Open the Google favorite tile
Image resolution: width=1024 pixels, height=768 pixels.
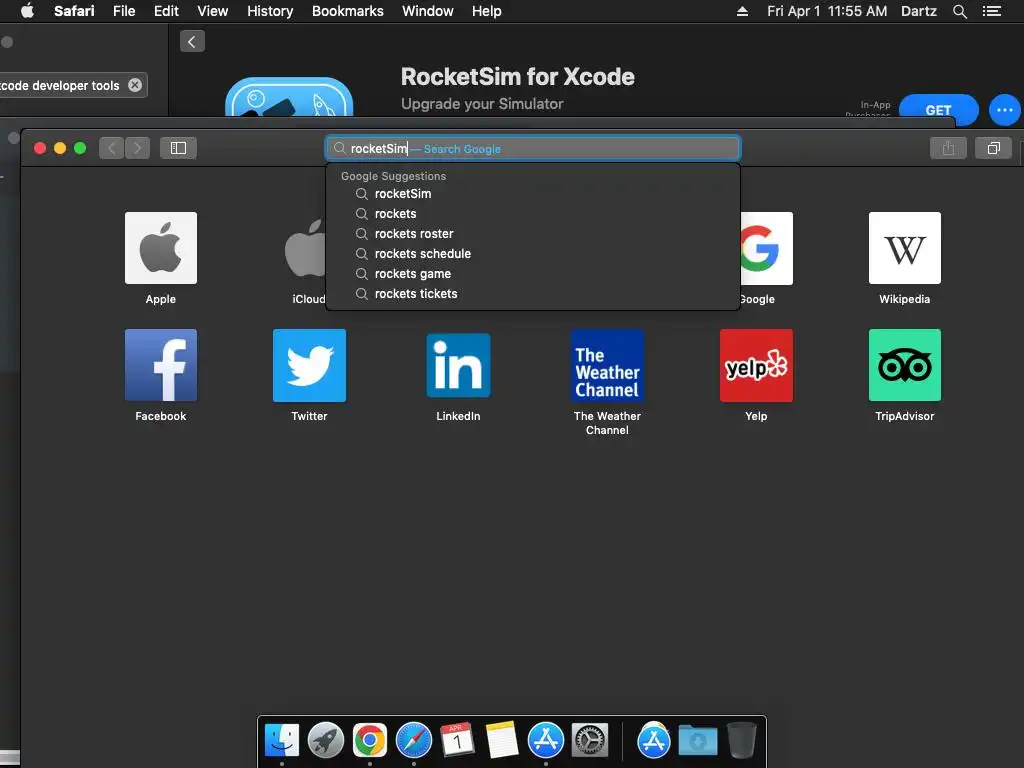point(767,248)
